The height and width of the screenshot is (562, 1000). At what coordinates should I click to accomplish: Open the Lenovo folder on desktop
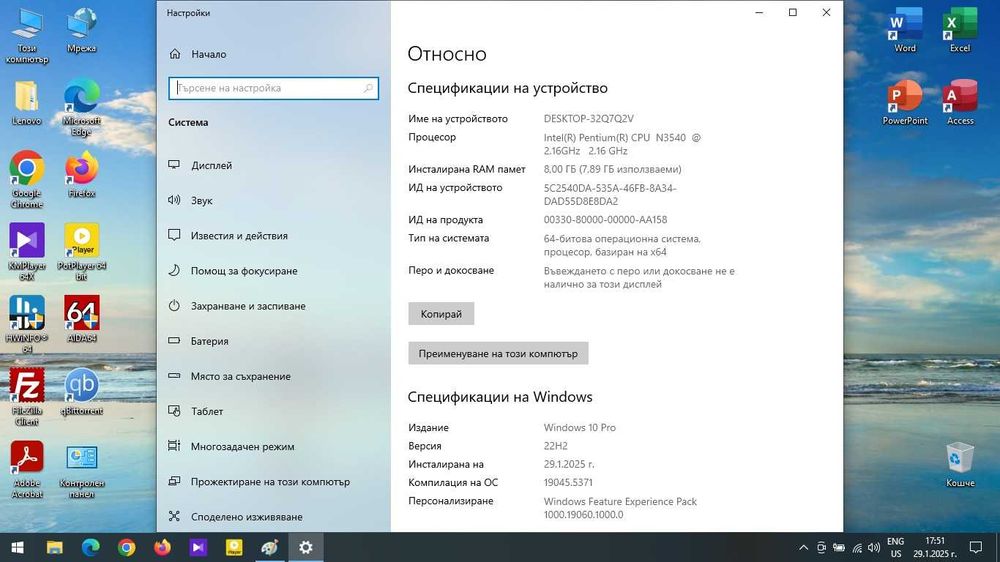coord(27,103)
